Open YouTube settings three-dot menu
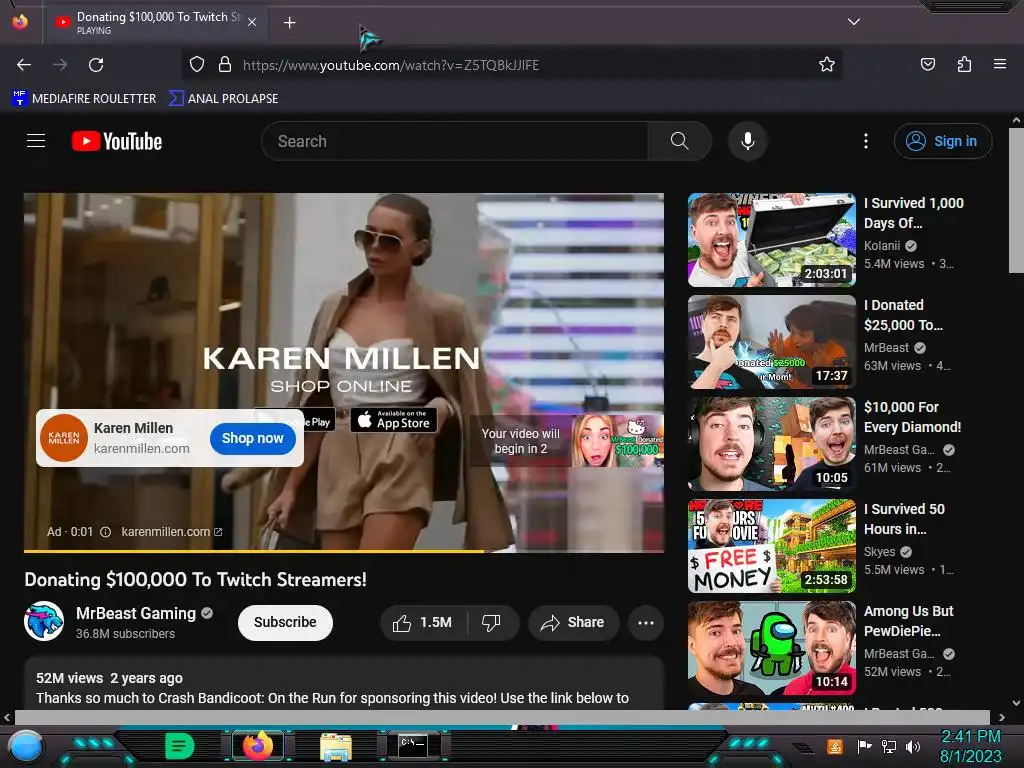Screen dimensions: 1024x768 click(866, 141)
